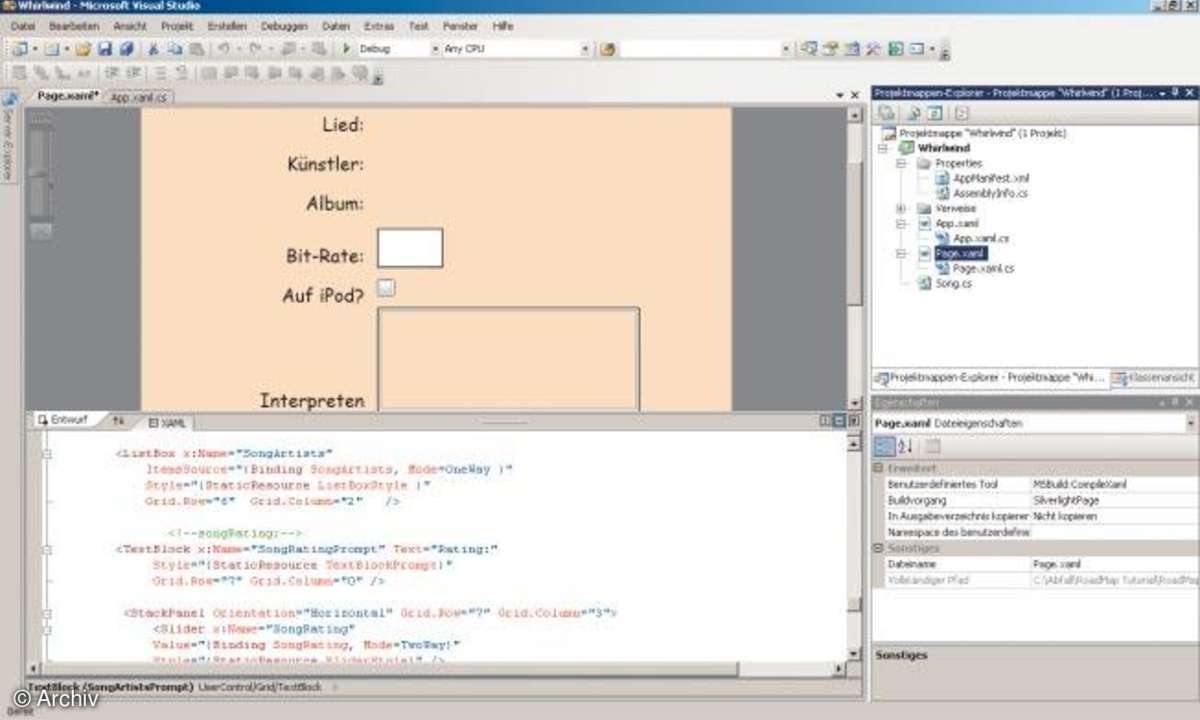Click the Redo arrow icon

point(256,48)
